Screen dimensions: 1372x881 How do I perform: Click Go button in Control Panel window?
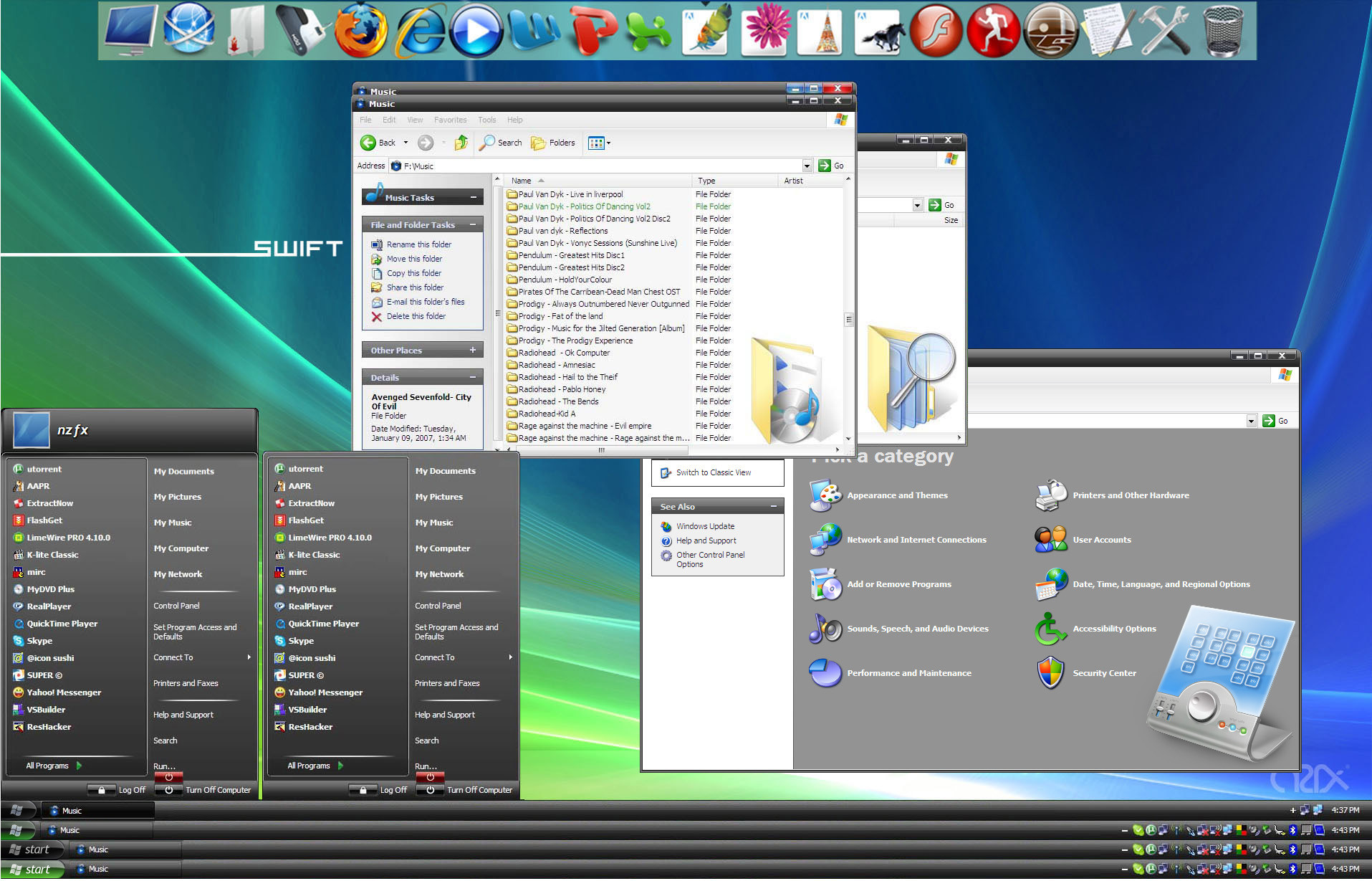pos(1275,421)
